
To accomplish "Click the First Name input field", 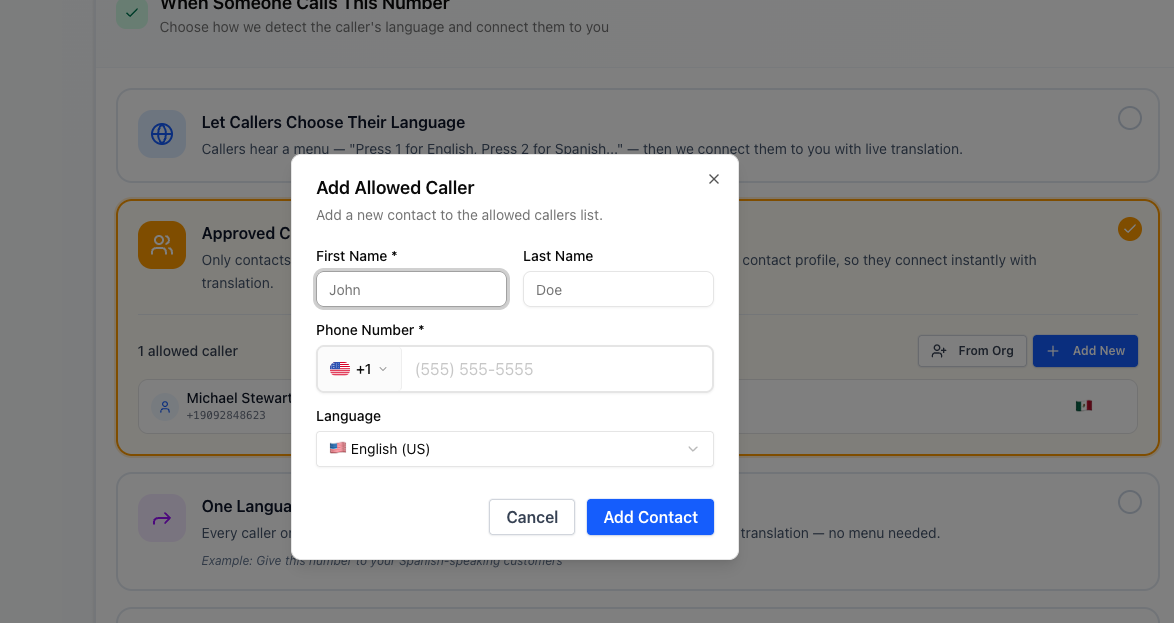I will pos(411,289).
